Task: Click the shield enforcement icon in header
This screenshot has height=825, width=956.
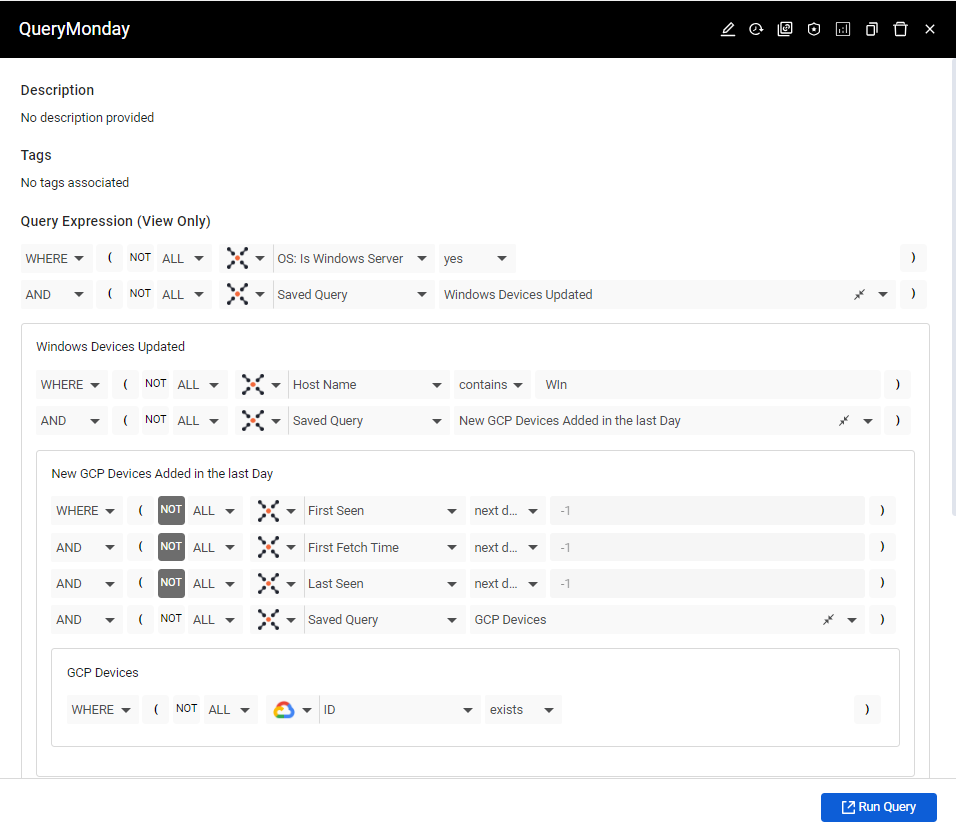Action: point(814,29)
